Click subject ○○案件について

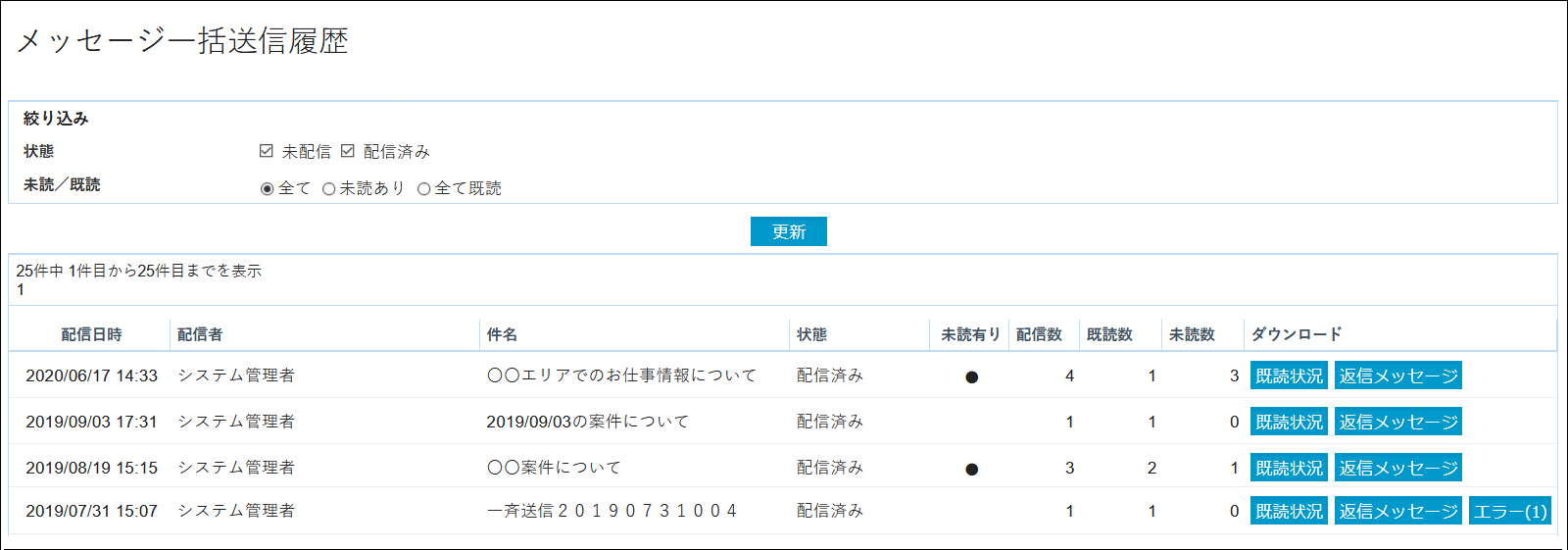point(554,468)
